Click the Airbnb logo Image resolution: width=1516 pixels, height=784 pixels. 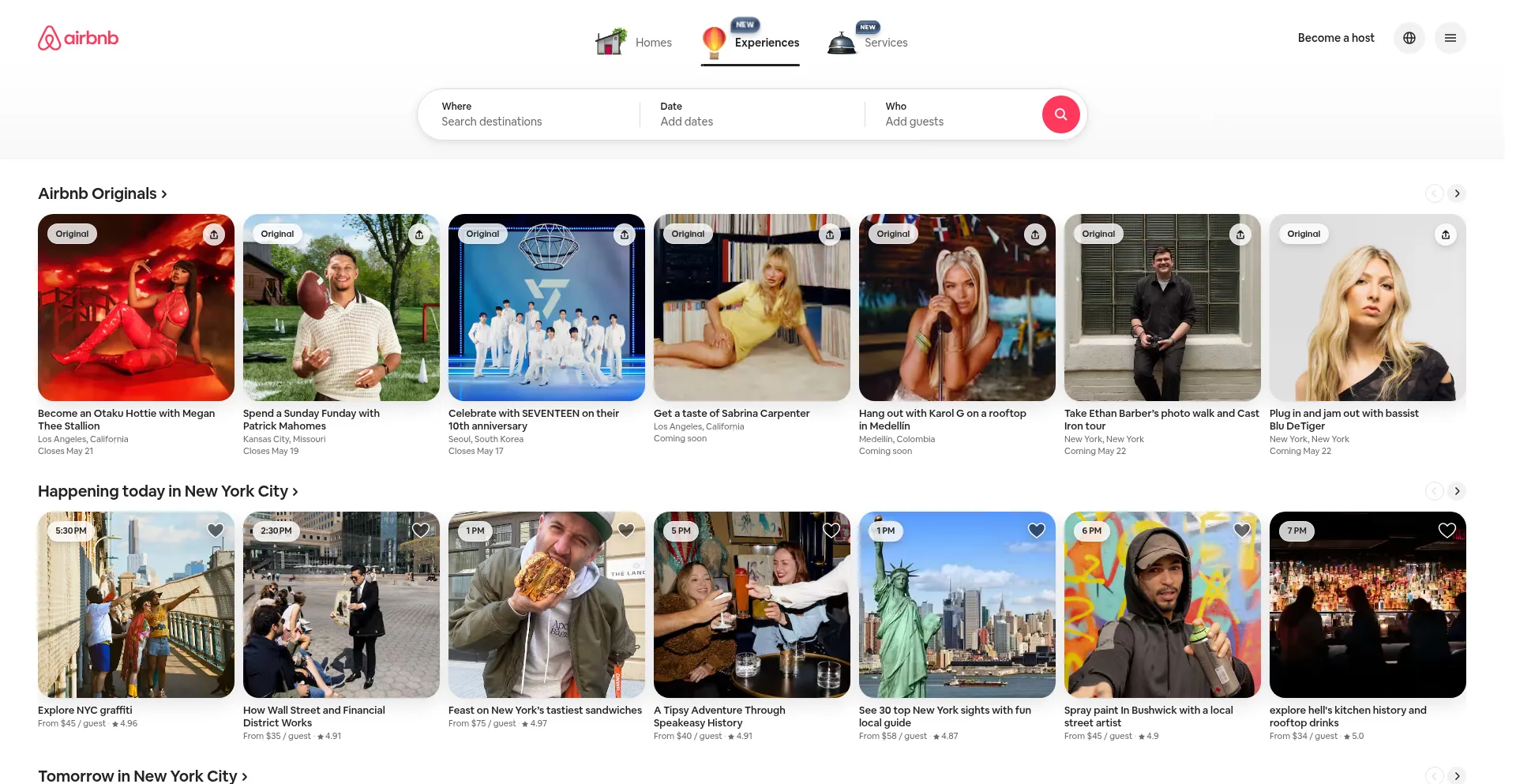click(78, 38)
